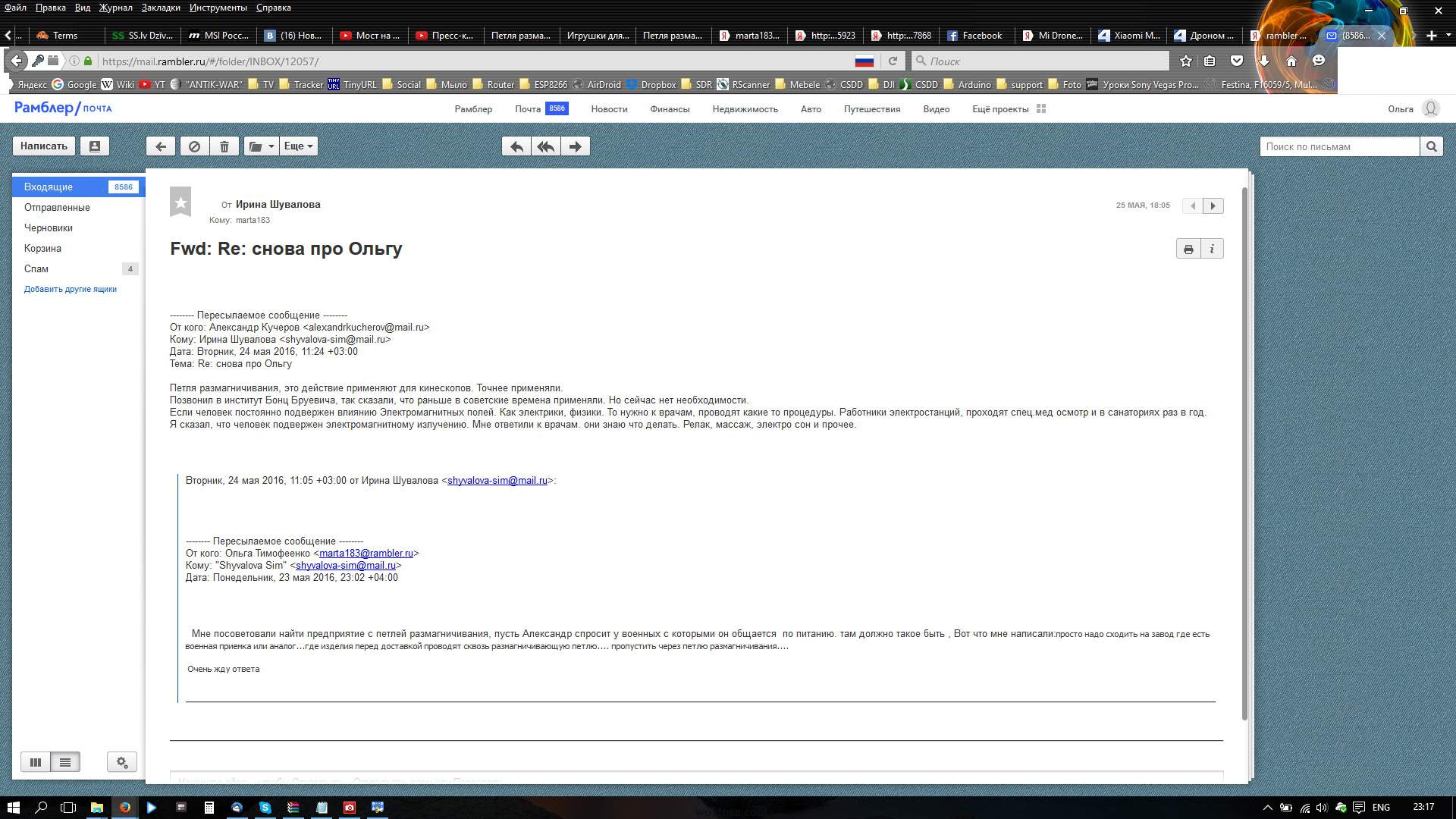Viewport: 1456px width, 819px height.
Task: Open Новости in Rambler navigation
Action: [609, 109]
